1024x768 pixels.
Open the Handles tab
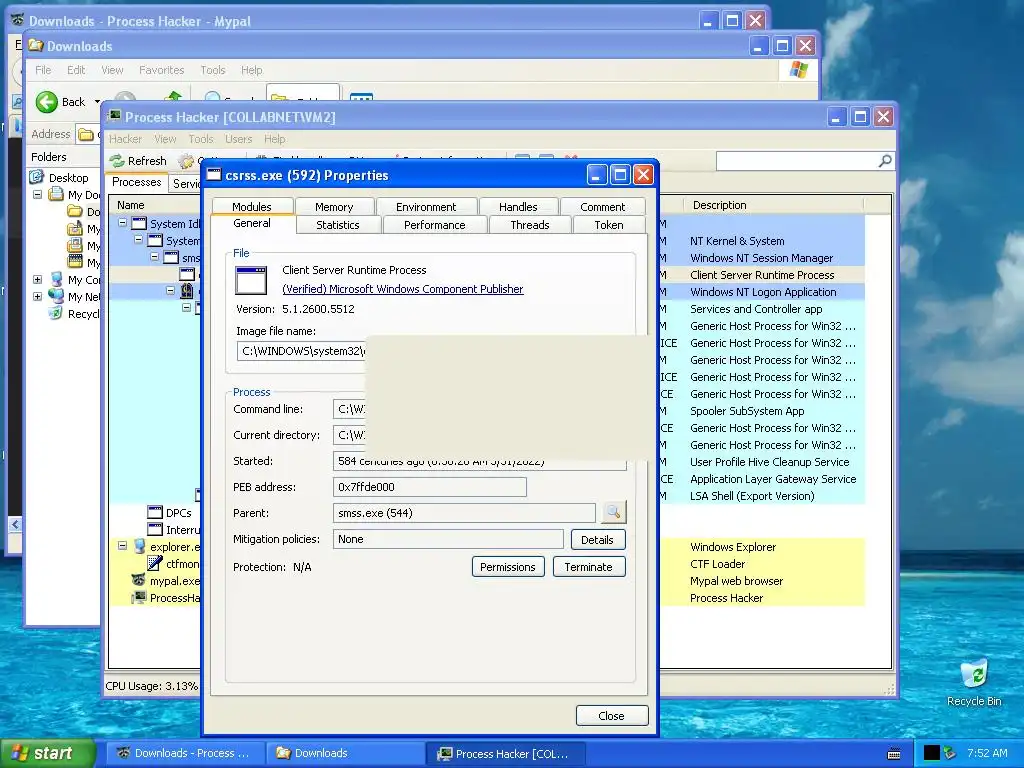point(518,206)
